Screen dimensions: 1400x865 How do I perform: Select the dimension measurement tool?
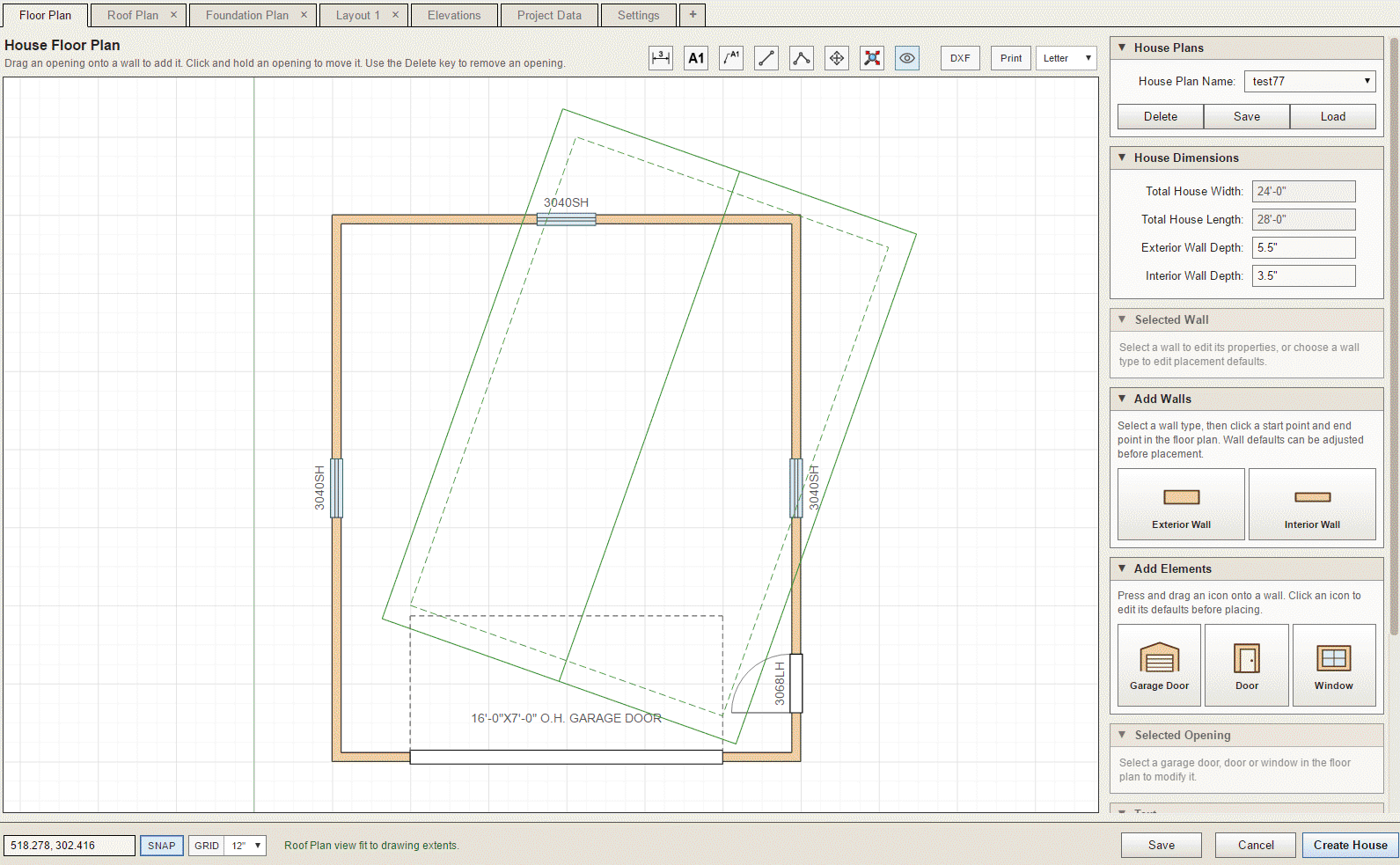click(661, 58)
